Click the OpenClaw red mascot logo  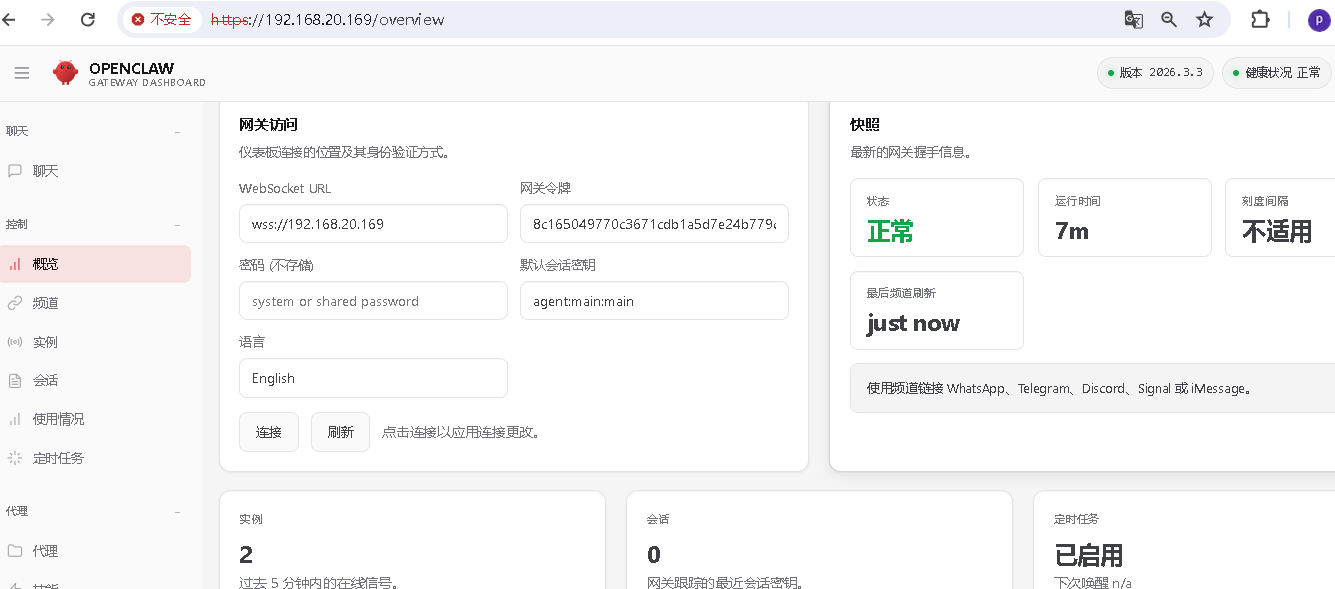pos(66,73)
